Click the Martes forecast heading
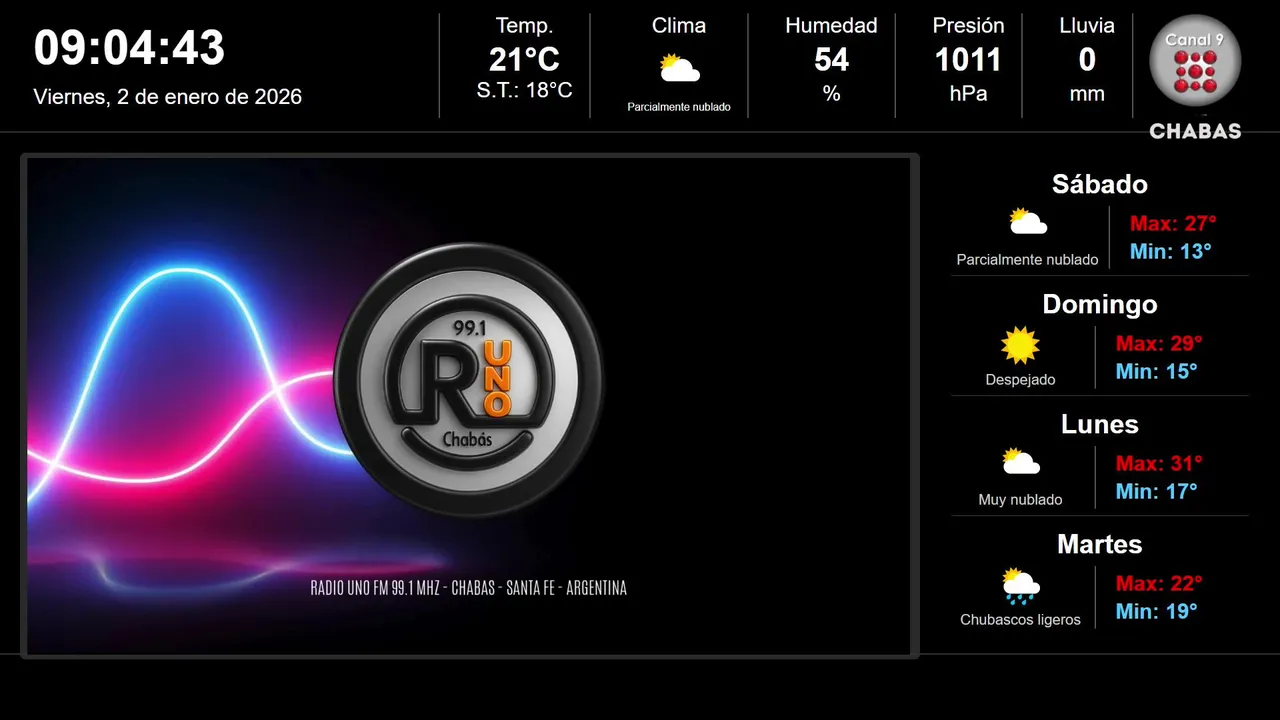The image size is (1280, 720). pyautogui.click(x=1100, y=544)
